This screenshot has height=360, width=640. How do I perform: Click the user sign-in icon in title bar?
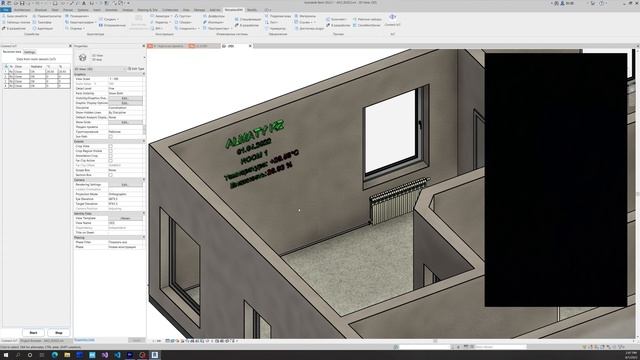click(562, 3)
